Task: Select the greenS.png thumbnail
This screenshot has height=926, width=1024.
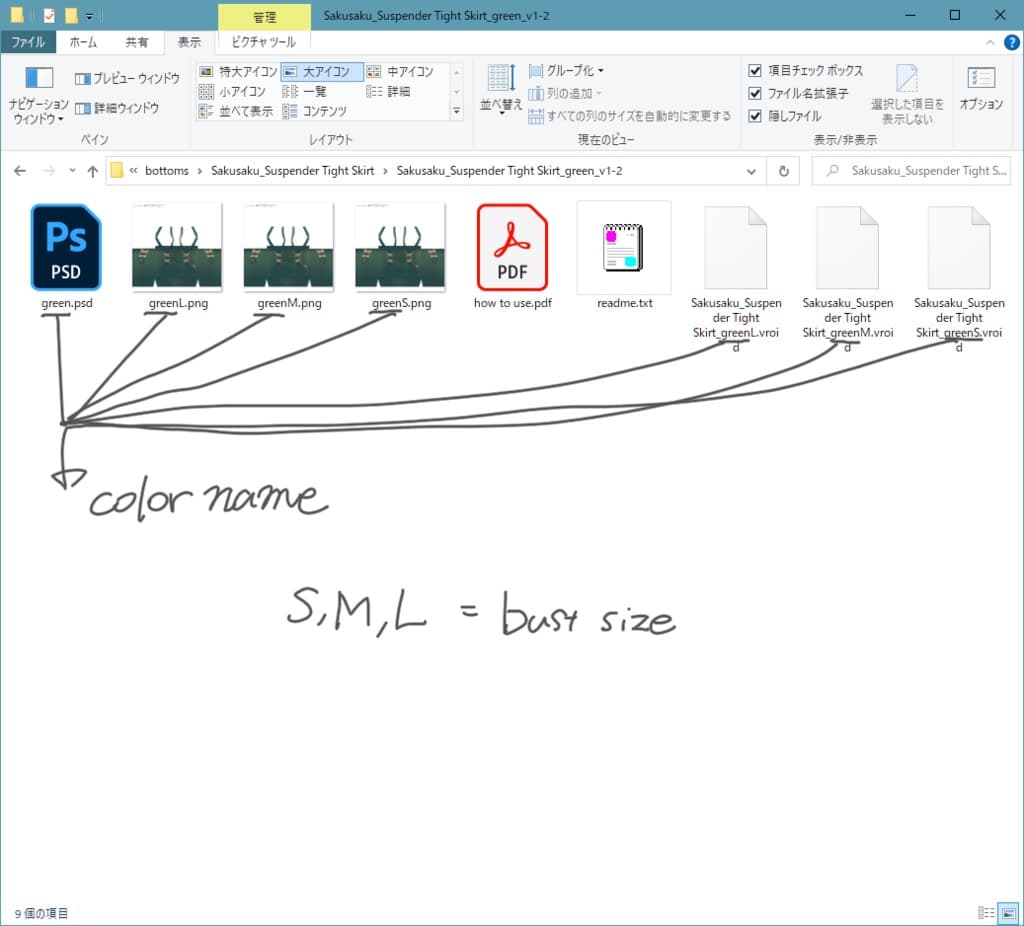Action: pos(401,256)
